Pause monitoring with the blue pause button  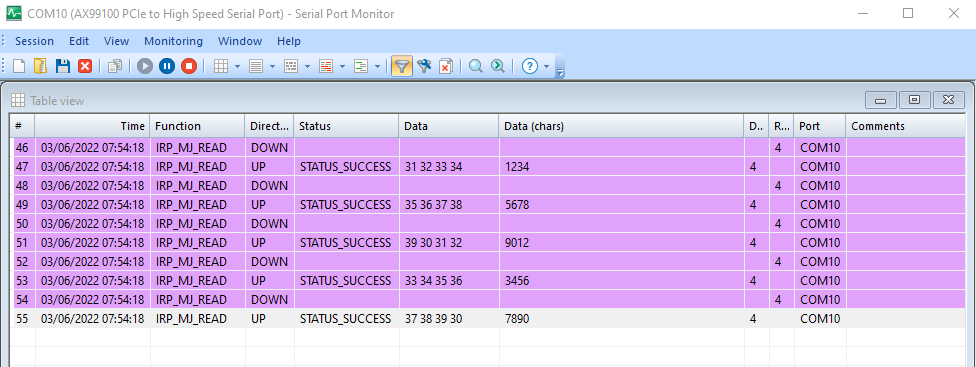(167, 66)
